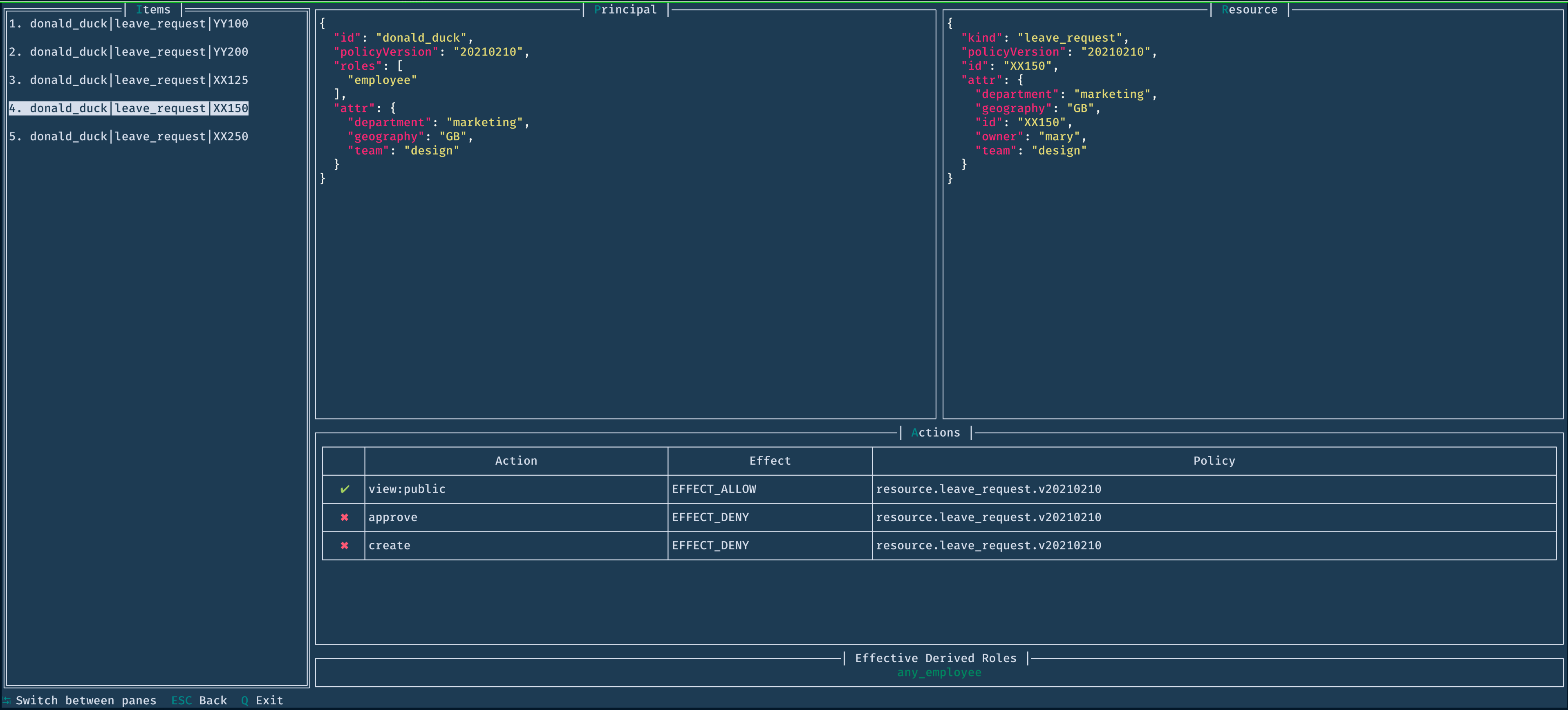Screen dimensions: 1568x710
Task: Click EFFECT_ALLOW cell for view:public
Action: [713, 489]
